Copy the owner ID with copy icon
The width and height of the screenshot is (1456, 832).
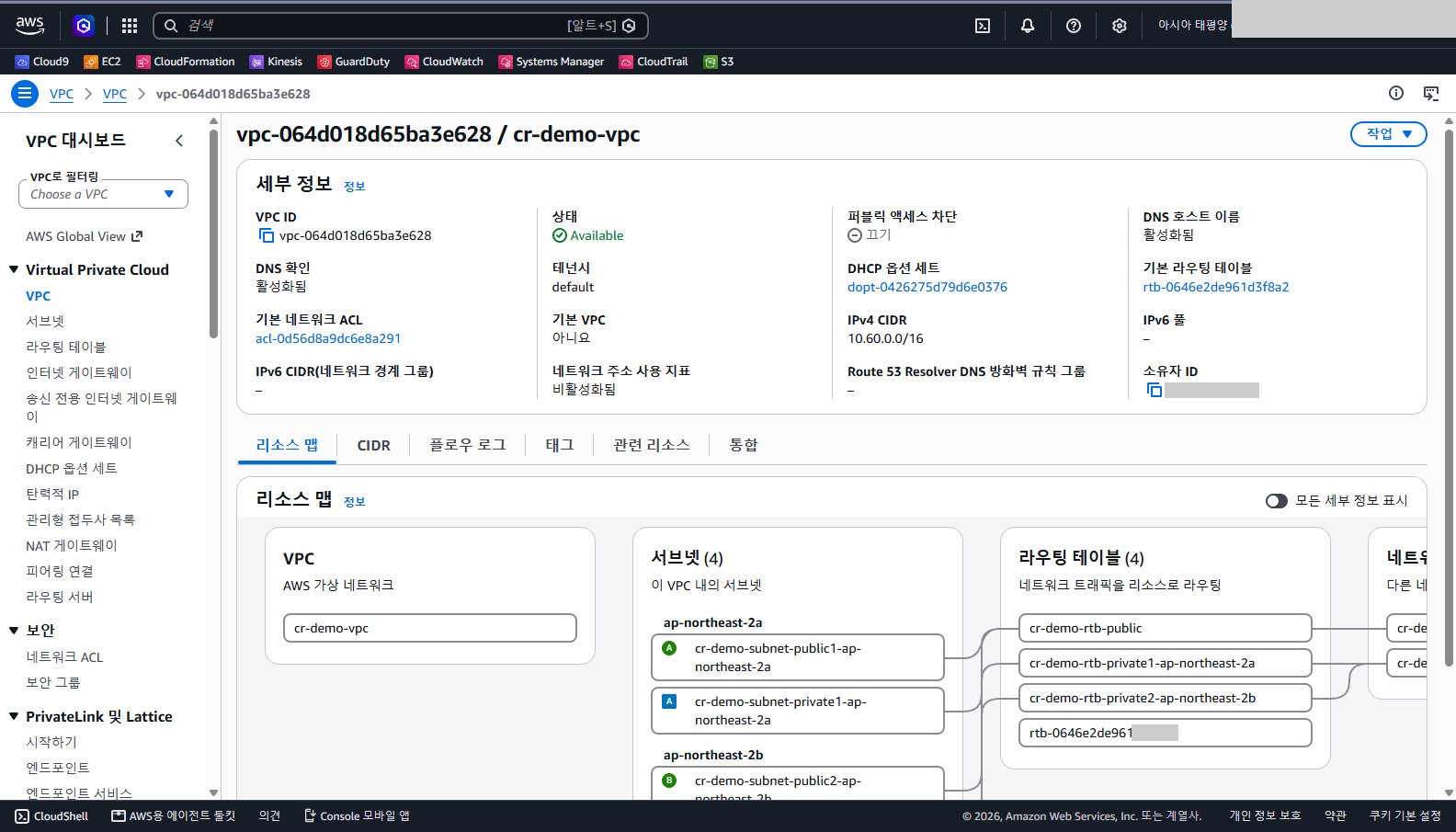(x=1155, y=390)
